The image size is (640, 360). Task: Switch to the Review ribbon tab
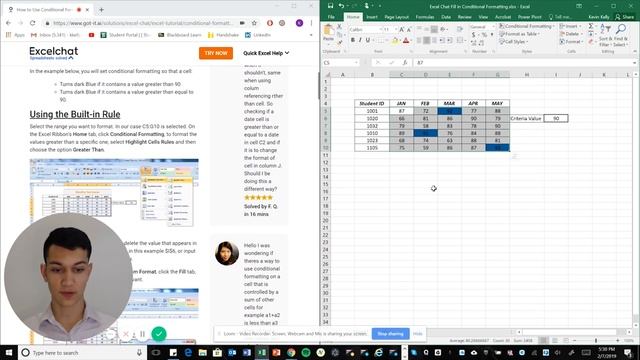point(464,17)
